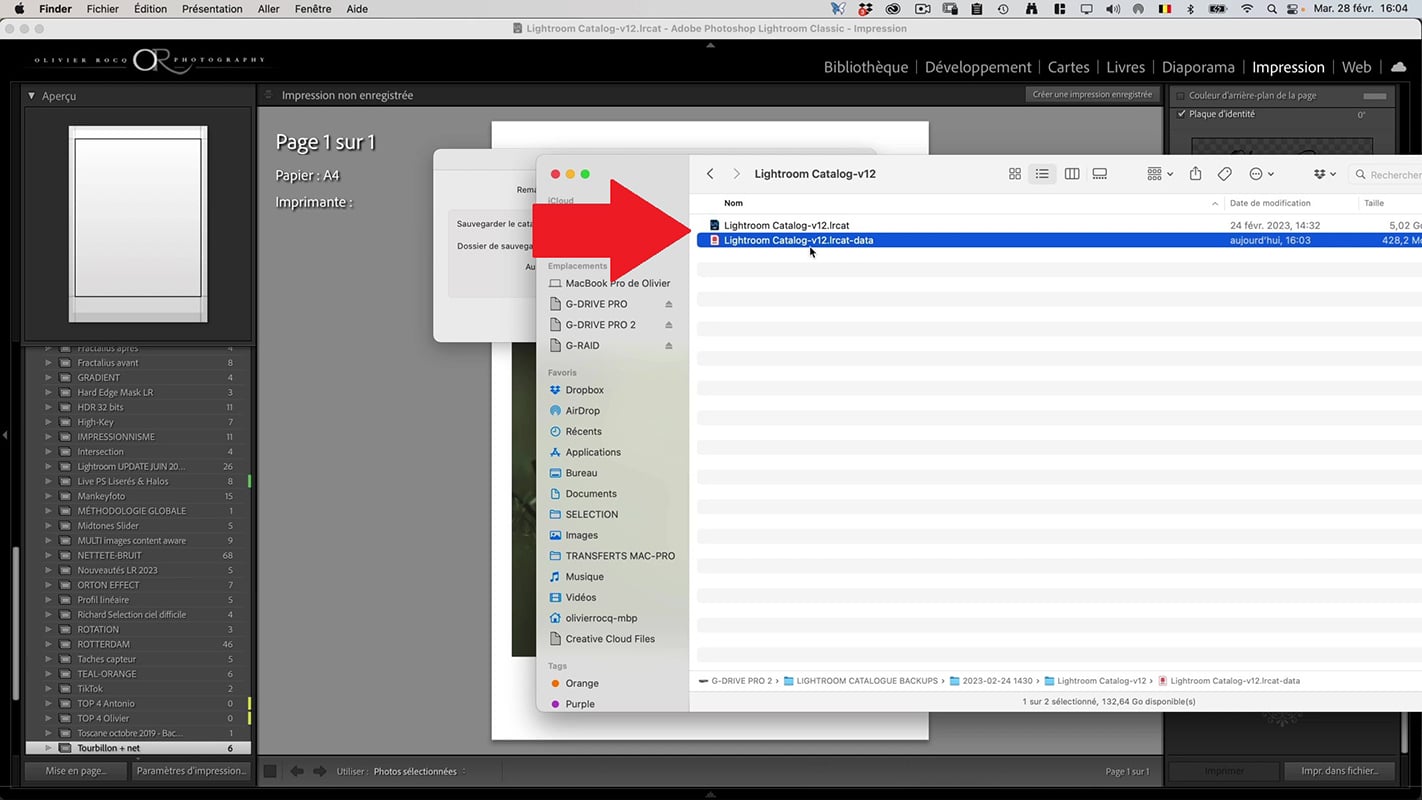Click the first page square icon
Image resolution: width=1422 pixels, height=800 pixels.
click(270, 772)
